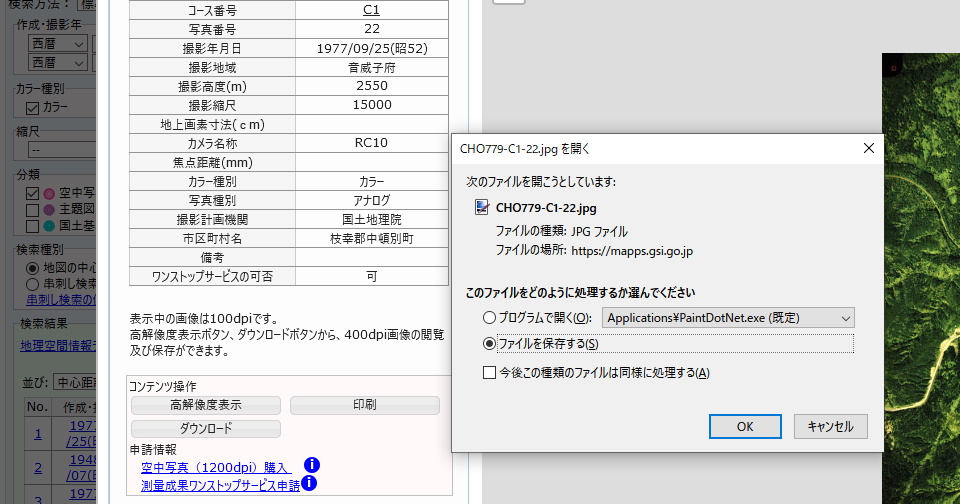Click the info icon beside 測量成果ワンストップサービス申請
The width and height of the screenshot is (960, 504).
point(310,483)
